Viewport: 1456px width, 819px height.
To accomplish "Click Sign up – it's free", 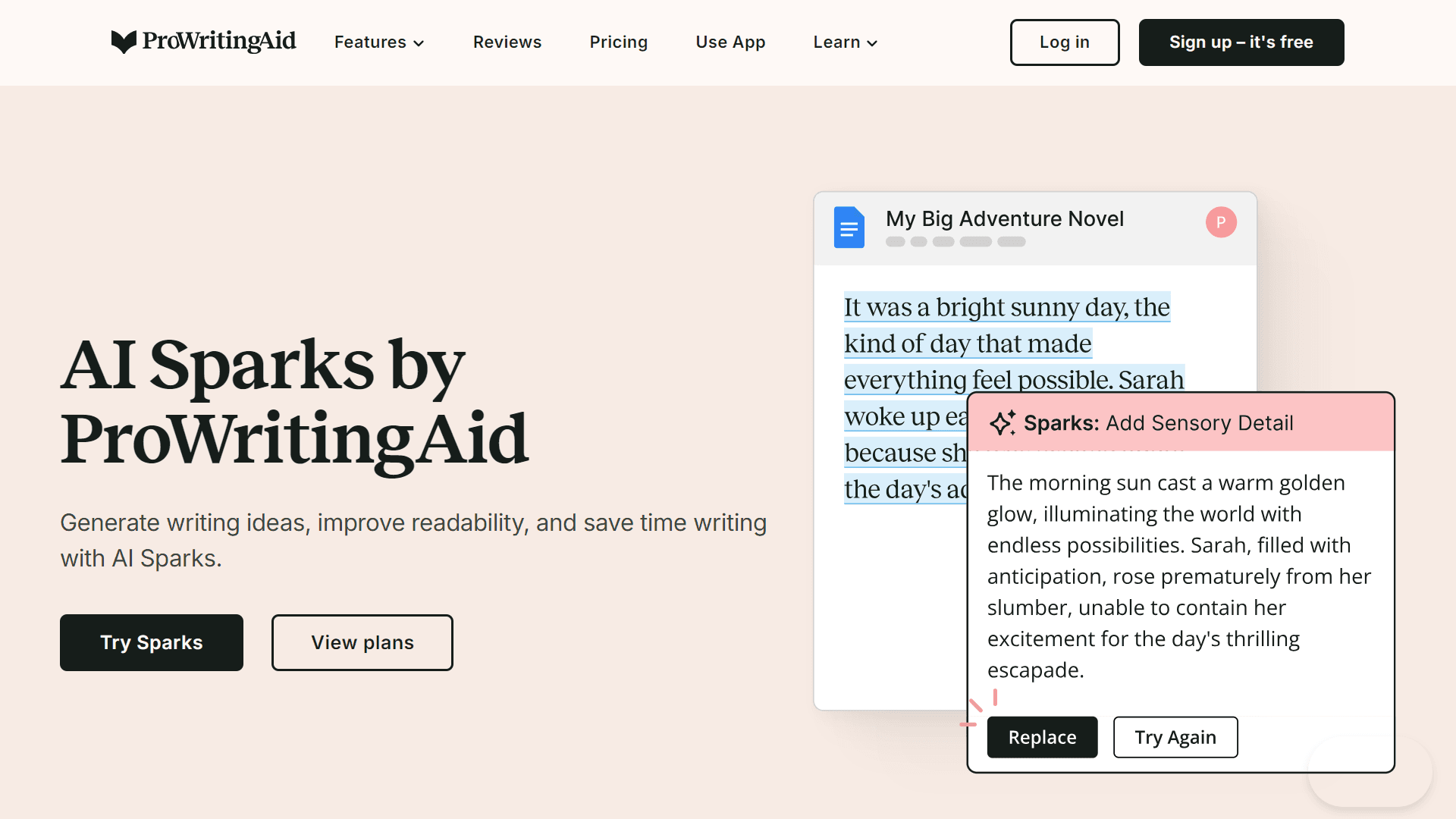I will [x=1241, y=42].
